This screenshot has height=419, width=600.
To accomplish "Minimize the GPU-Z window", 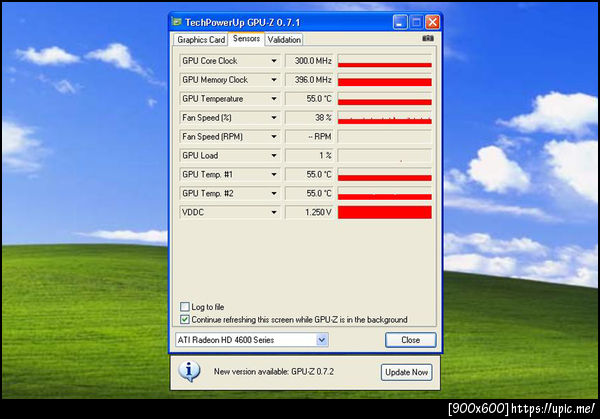I will click(400, 22).
